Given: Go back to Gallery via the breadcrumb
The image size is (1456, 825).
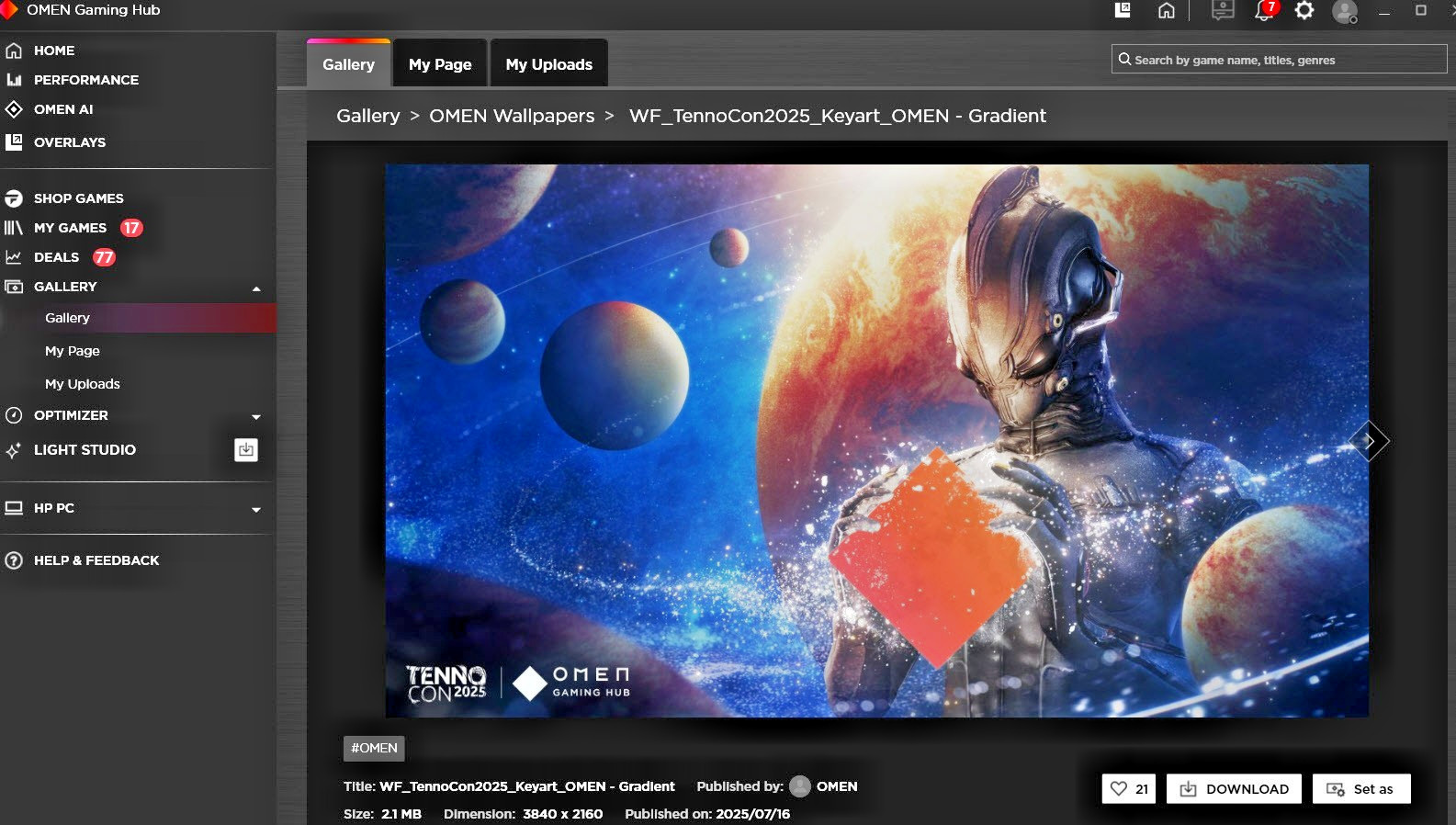Looking at the screenshot, I should click(368, 116).
